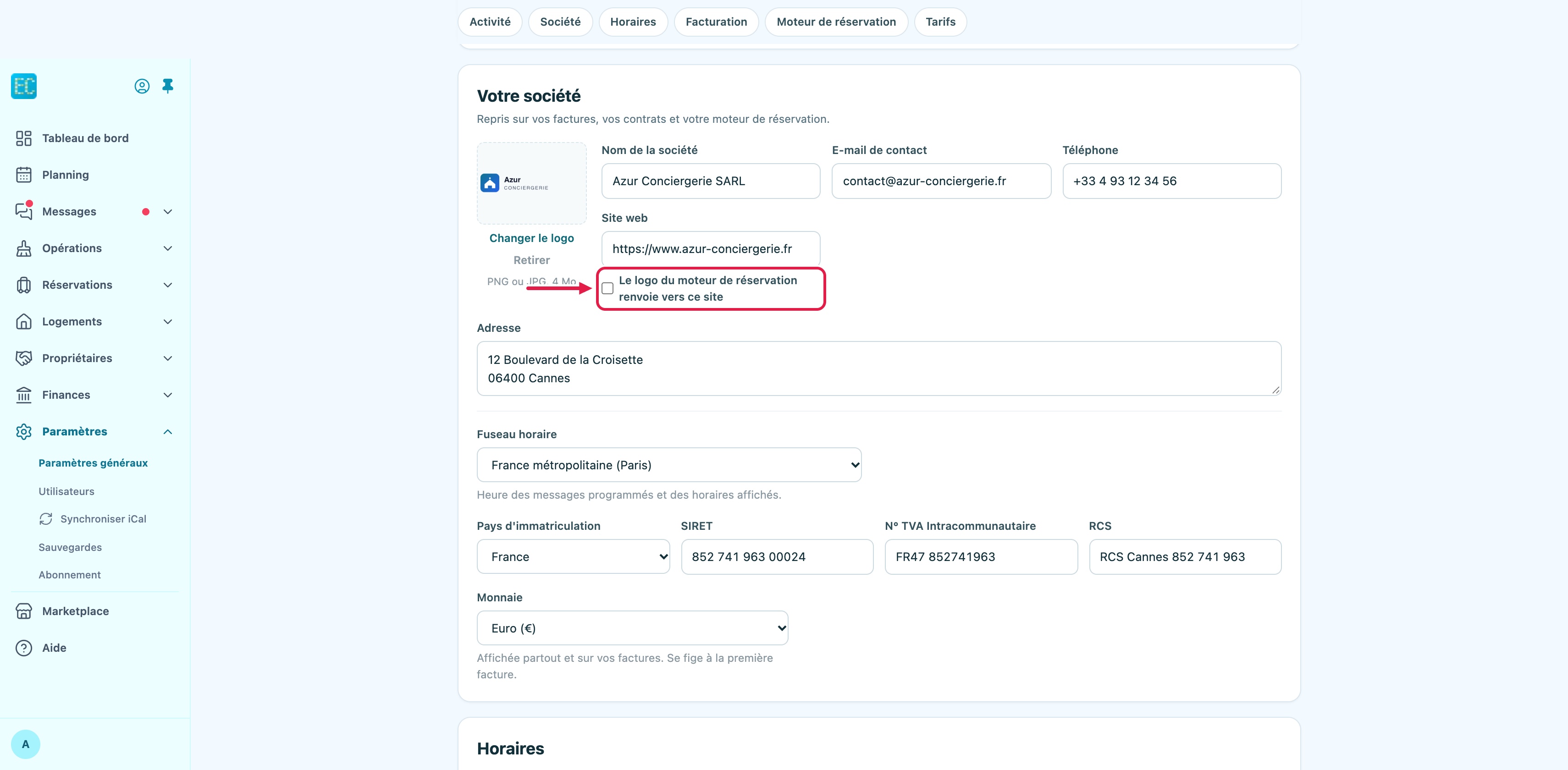Switch to Moteur de réservation tab
Image resolution: width=1568 pixels, height=770 pixels.
click(x=836, y=22)
